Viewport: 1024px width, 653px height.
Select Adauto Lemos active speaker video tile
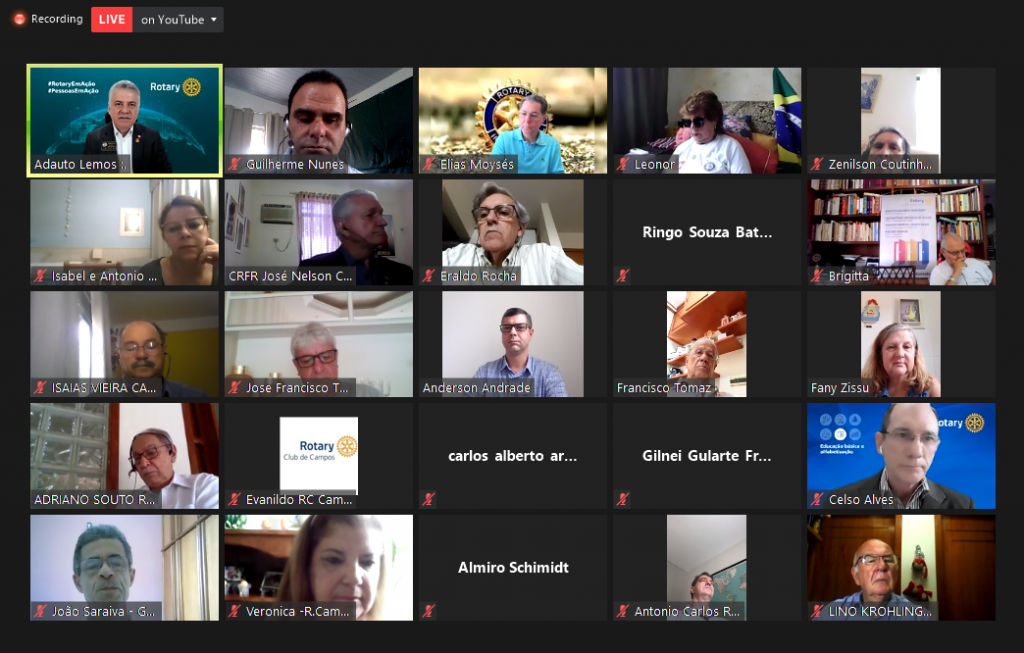pos(125,120)
